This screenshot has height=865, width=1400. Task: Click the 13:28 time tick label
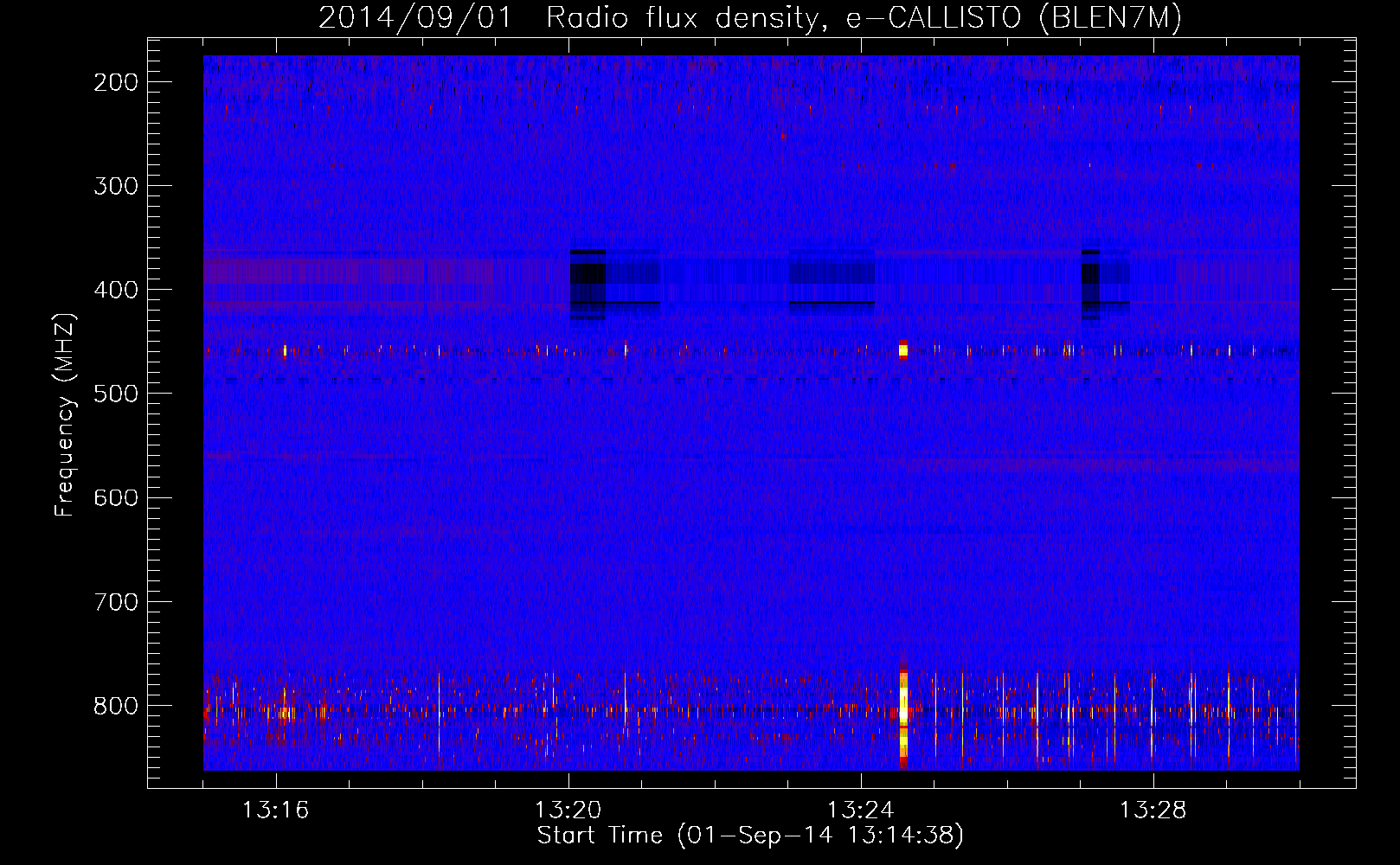1153,811
